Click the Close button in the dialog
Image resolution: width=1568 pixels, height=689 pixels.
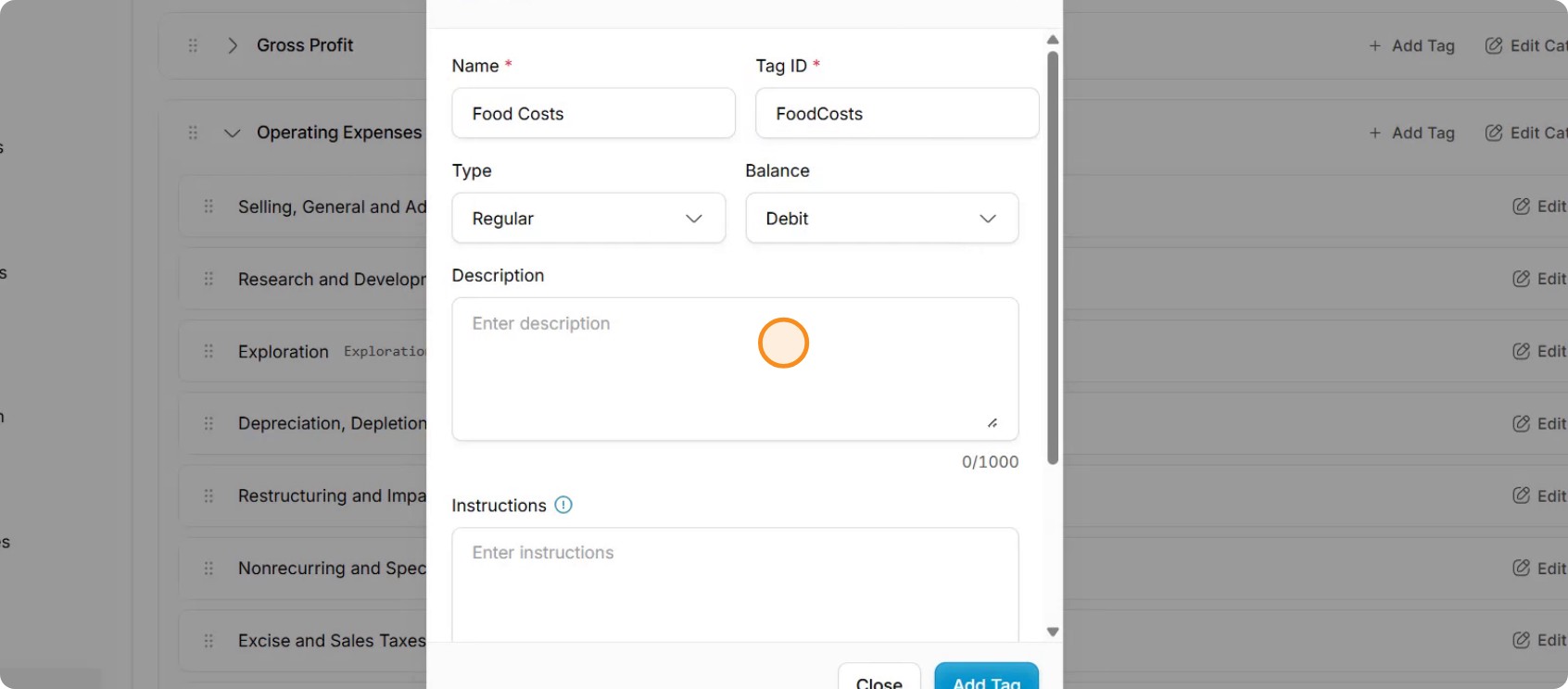coord(879,677)
